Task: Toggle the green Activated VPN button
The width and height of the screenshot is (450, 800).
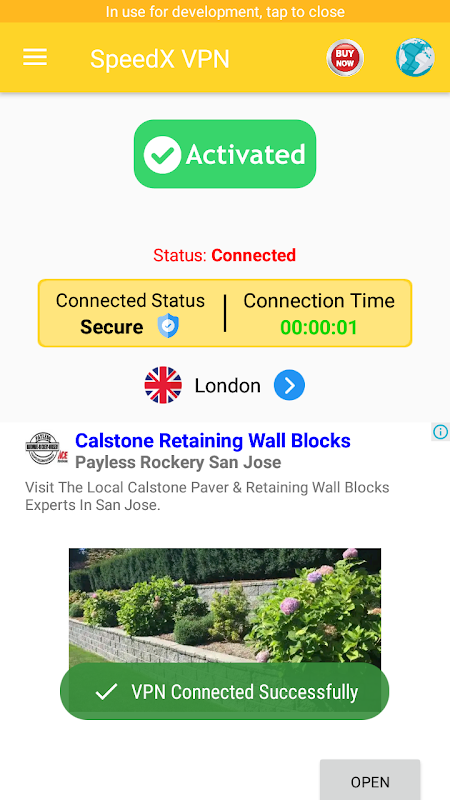Action: coord(225,154)
